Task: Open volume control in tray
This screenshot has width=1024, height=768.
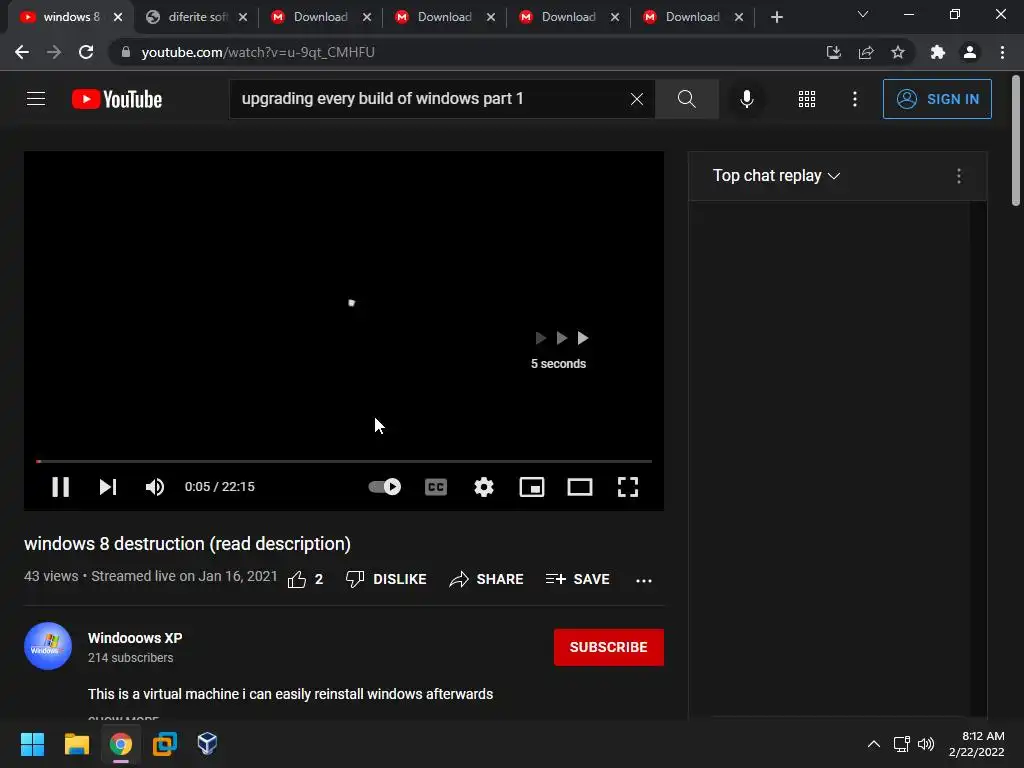Action: click(926, 744)
